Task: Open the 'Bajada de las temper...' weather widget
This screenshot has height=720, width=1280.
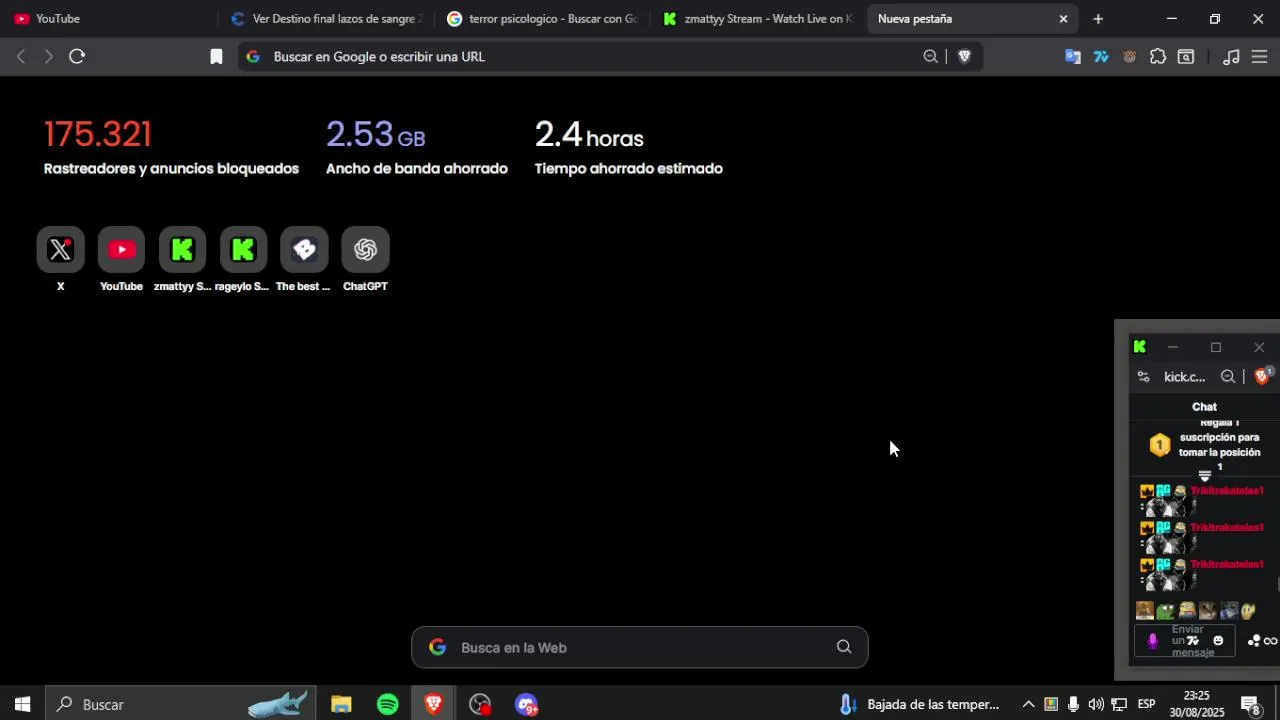Action: point(918,704)
